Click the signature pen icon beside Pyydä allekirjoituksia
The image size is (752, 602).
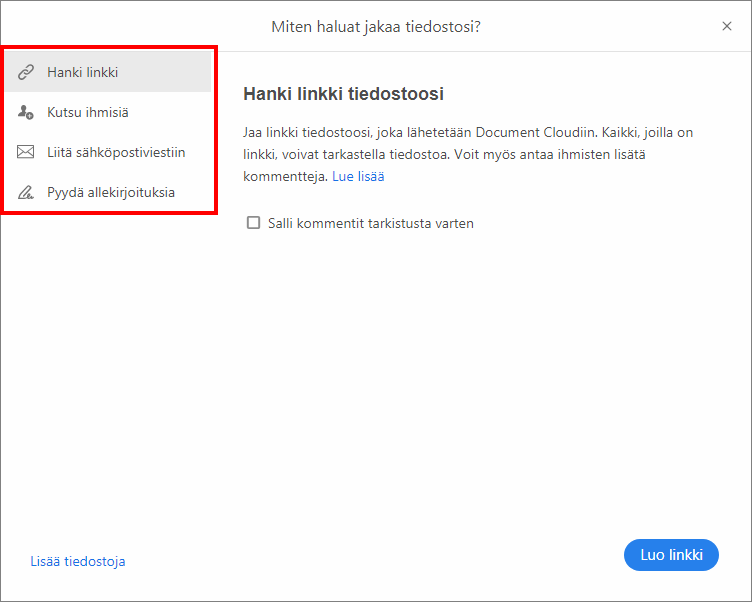coord(27,192)
